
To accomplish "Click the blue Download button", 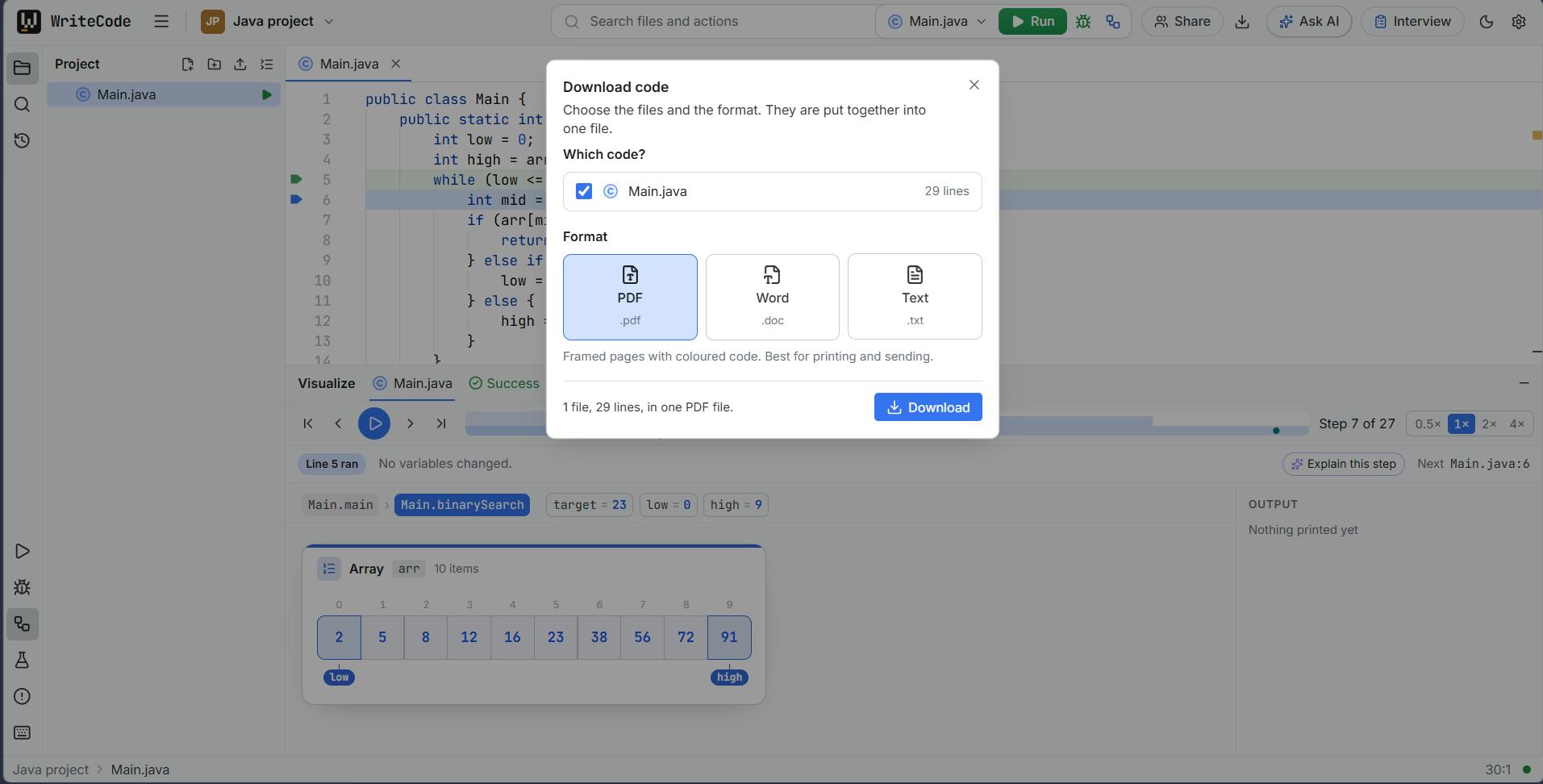I will click(x=928, y=407).
